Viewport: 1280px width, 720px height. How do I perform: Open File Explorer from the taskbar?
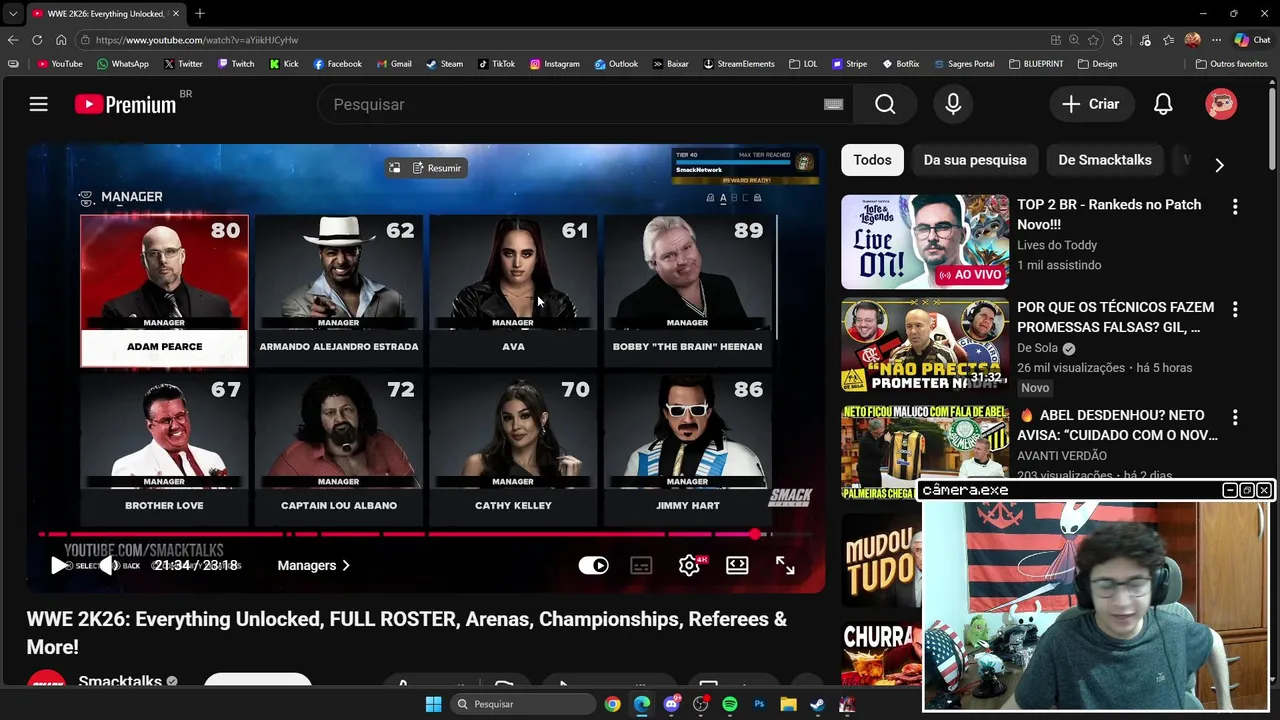point(788,704)
